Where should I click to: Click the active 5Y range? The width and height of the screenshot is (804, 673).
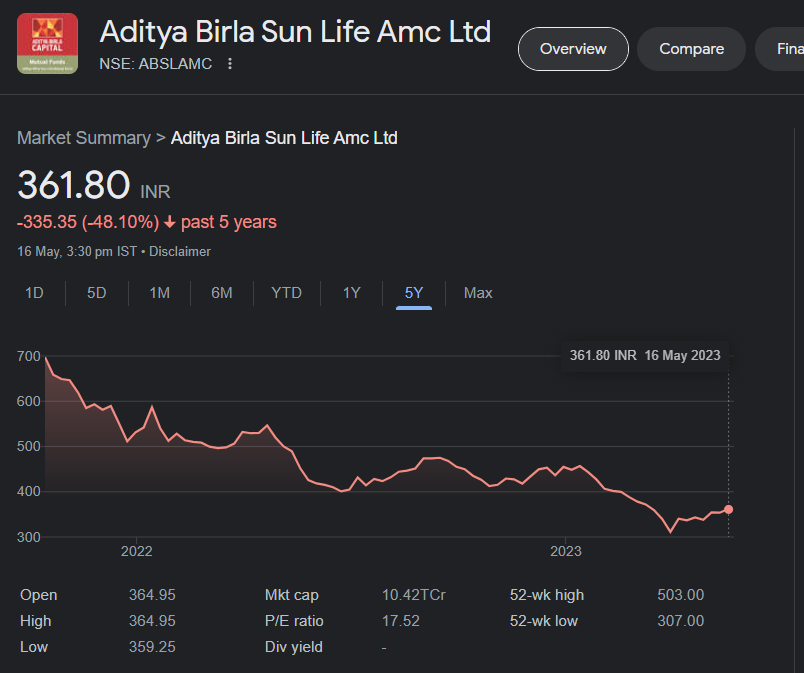click(413, 293)
